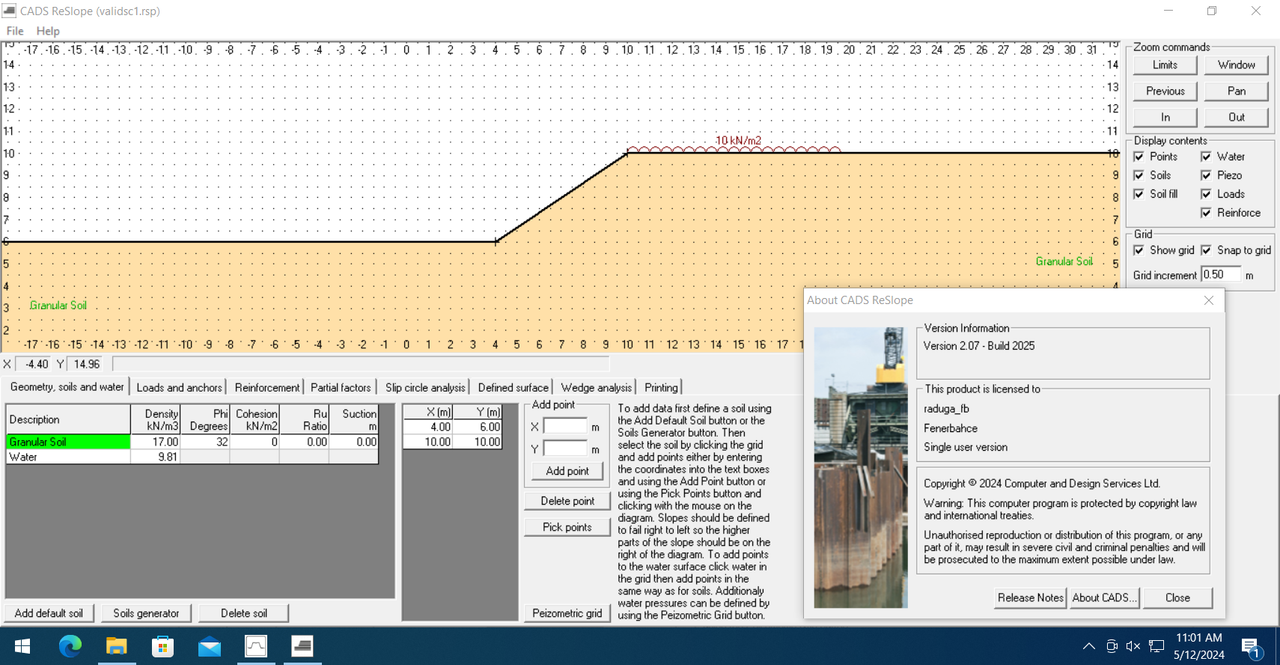This screenshot has height=665, width=1280.
Task: Open Microsoft Store from the taskbar
Action: pyautogui.click(x=163, y=646)
